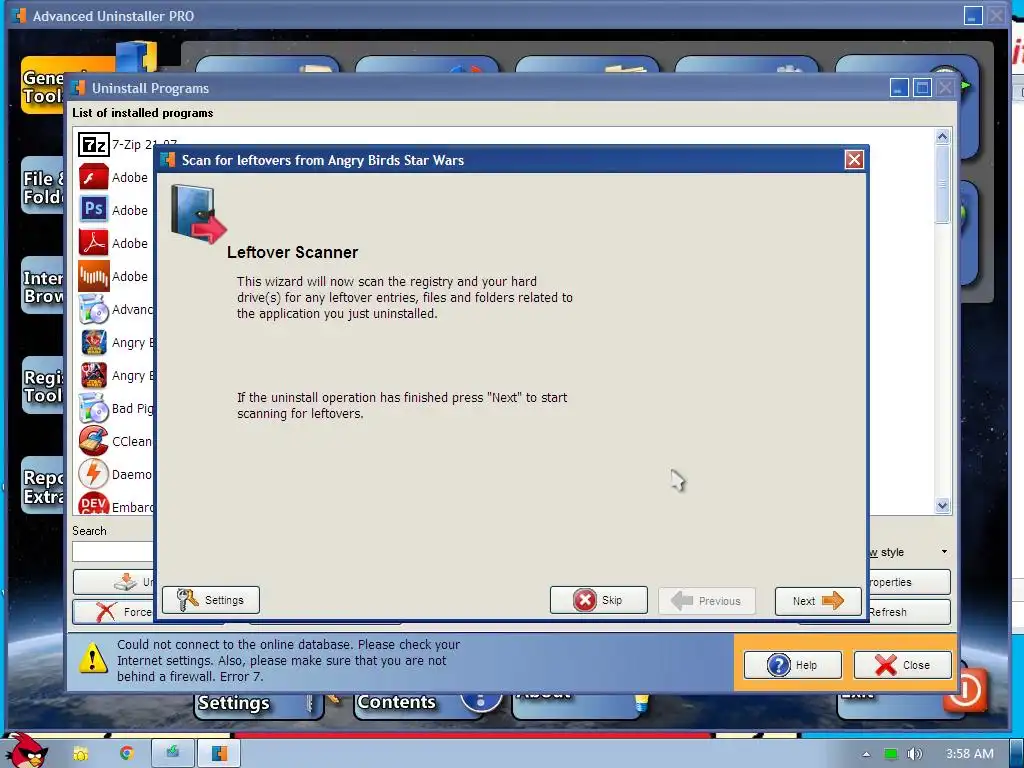
Task: Click the clock showing 3:58 AM
Action: coord(970,754)
